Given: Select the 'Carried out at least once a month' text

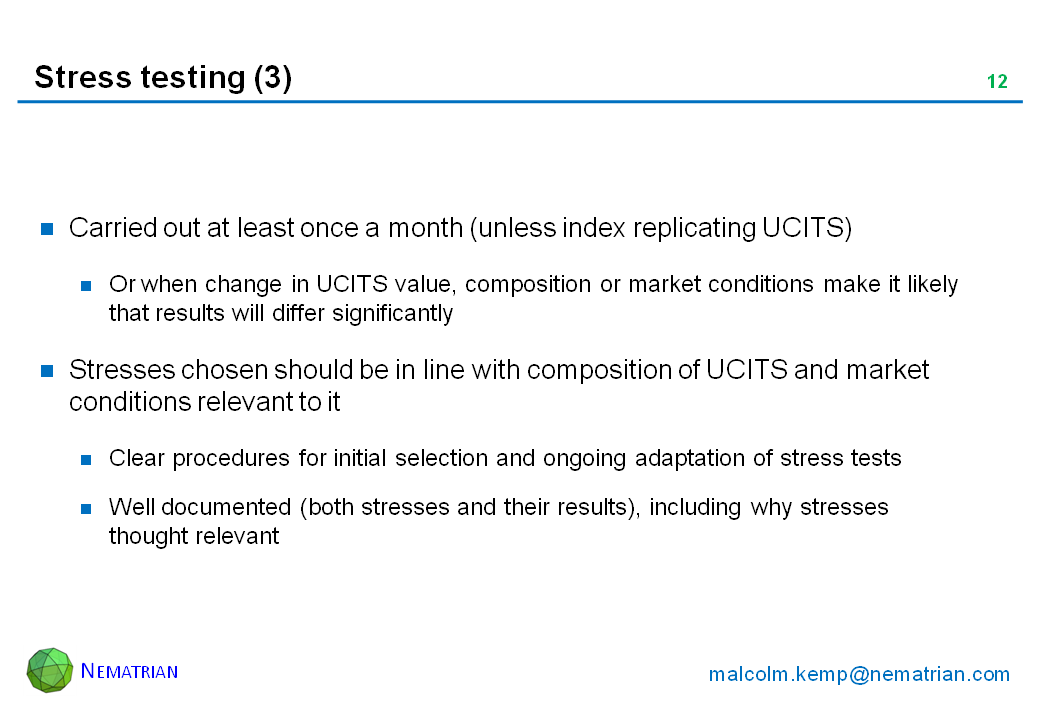Looking at the screenshot, I should 266,228.
